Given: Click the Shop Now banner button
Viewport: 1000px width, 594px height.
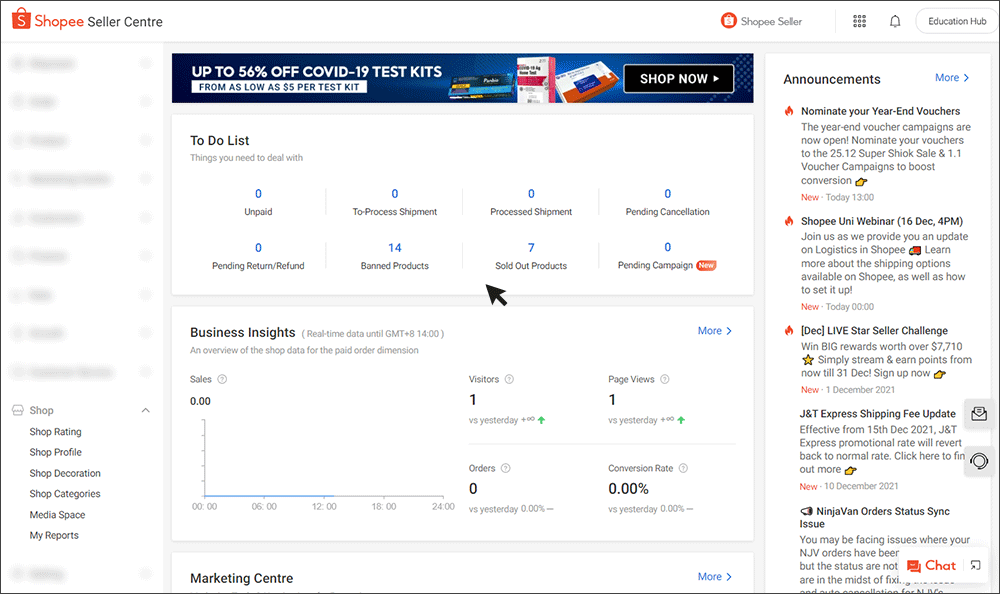Looking at the screenshot, I should click(679, 77).
